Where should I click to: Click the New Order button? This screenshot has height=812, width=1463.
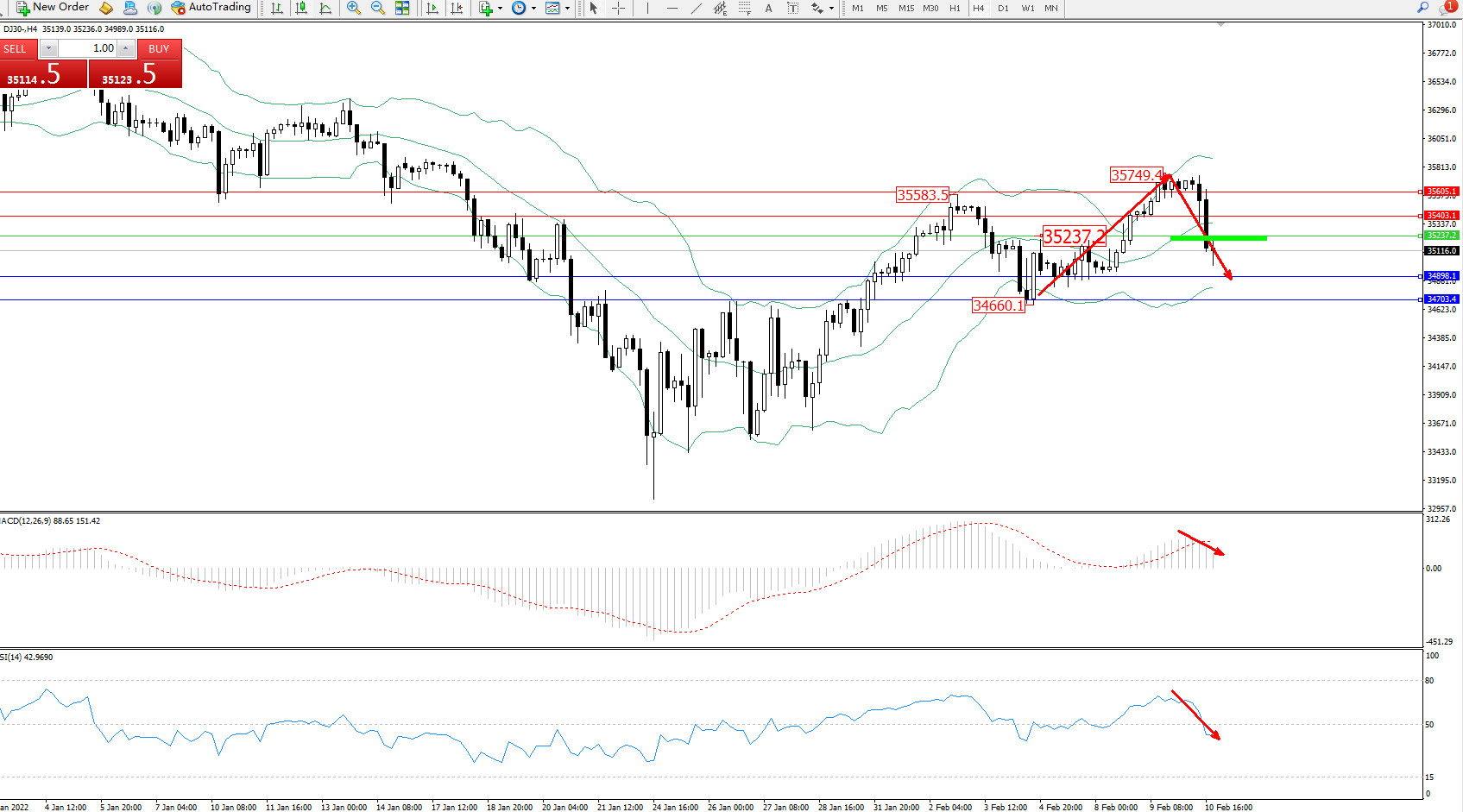[52, 8]
